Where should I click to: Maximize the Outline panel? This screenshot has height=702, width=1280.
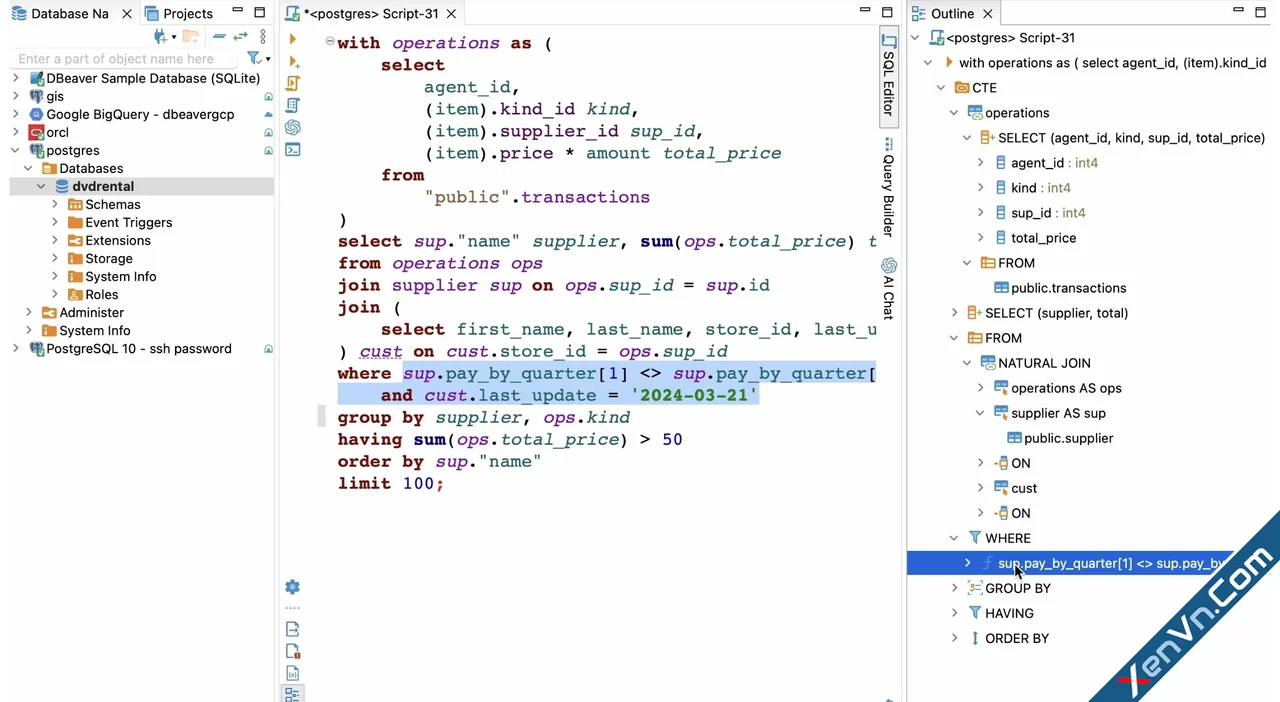pos(1260,11)
